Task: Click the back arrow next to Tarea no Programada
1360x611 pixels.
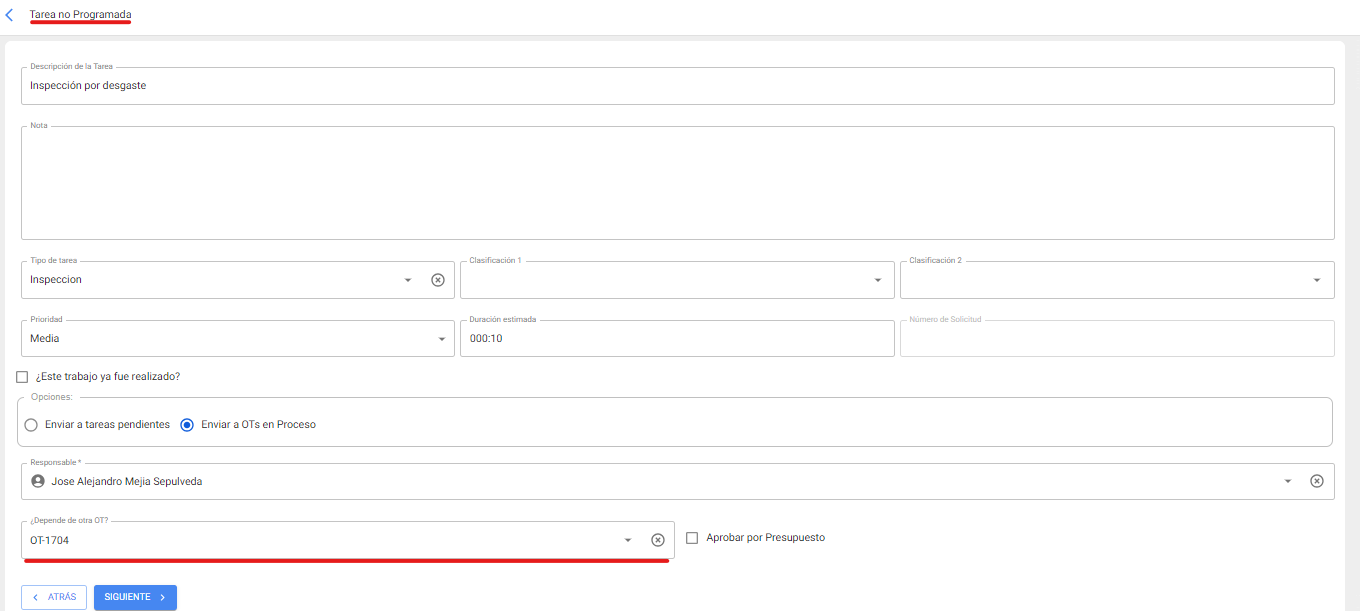Action: 10,16
